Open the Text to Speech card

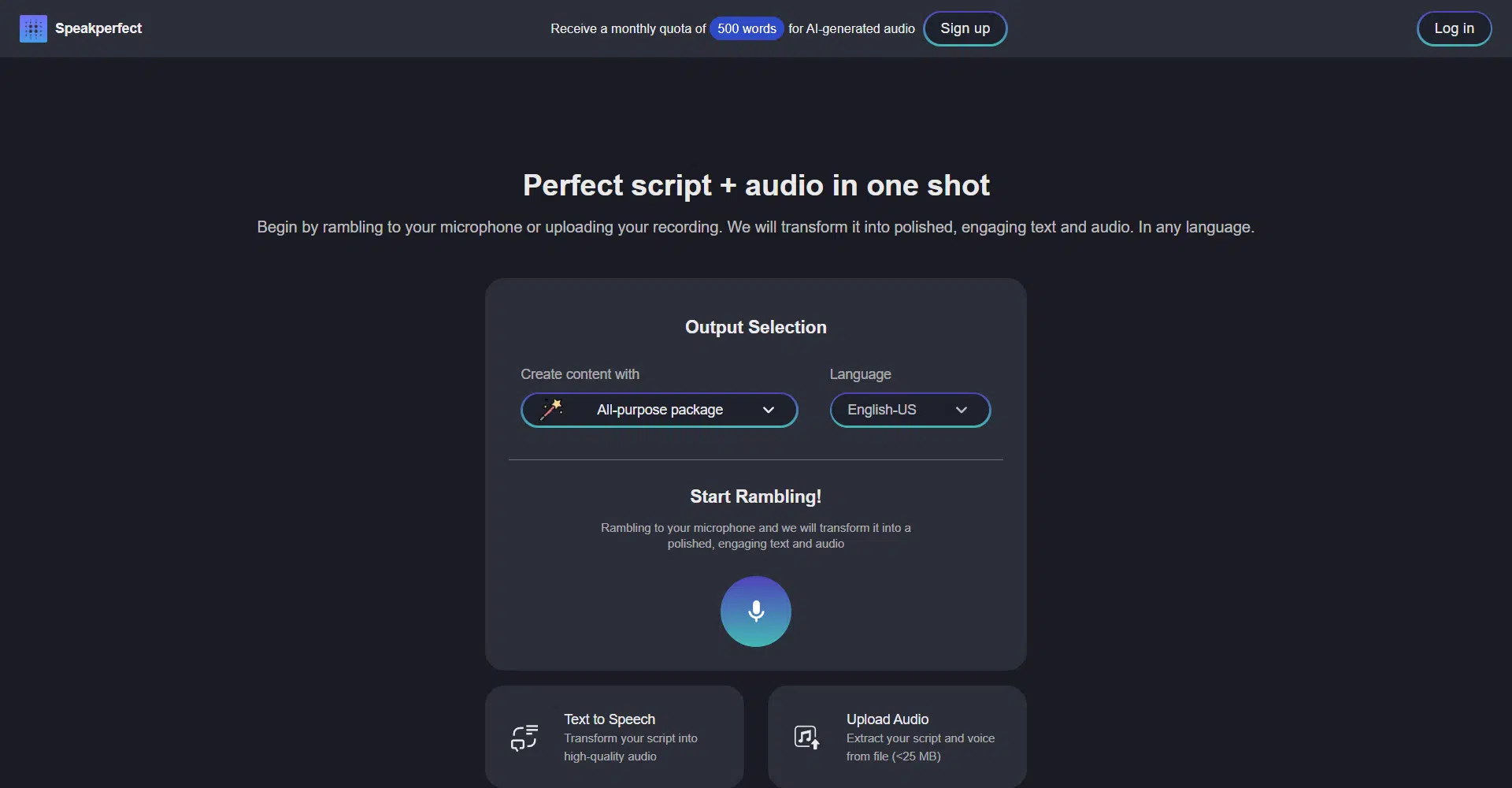tap(614, 737)
